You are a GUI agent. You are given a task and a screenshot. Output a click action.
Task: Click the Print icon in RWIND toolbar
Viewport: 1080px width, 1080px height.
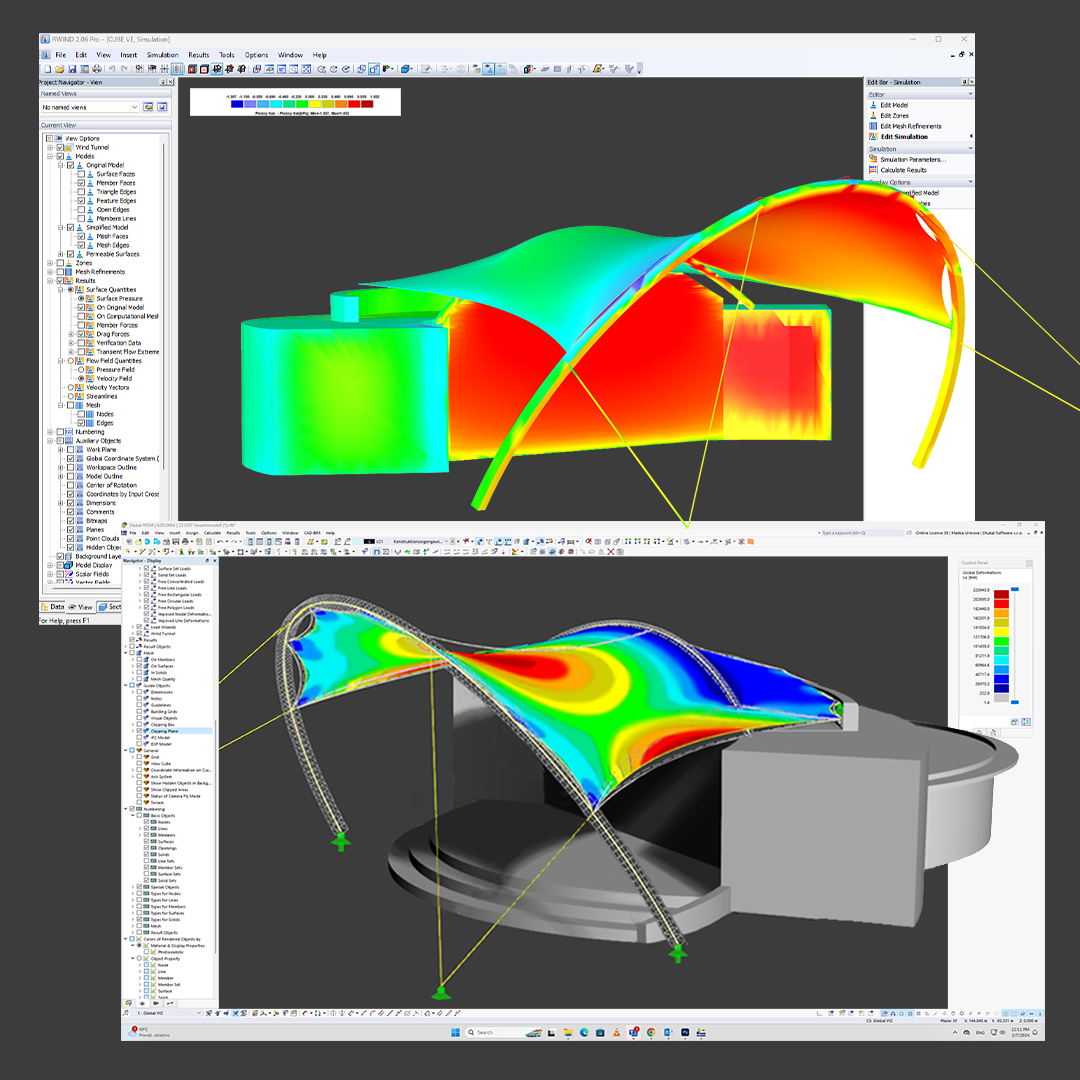(97, 69)
